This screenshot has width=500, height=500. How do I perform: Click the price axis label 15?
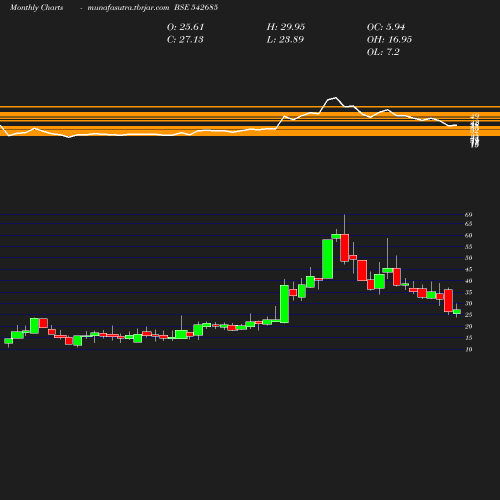[469, 338]
